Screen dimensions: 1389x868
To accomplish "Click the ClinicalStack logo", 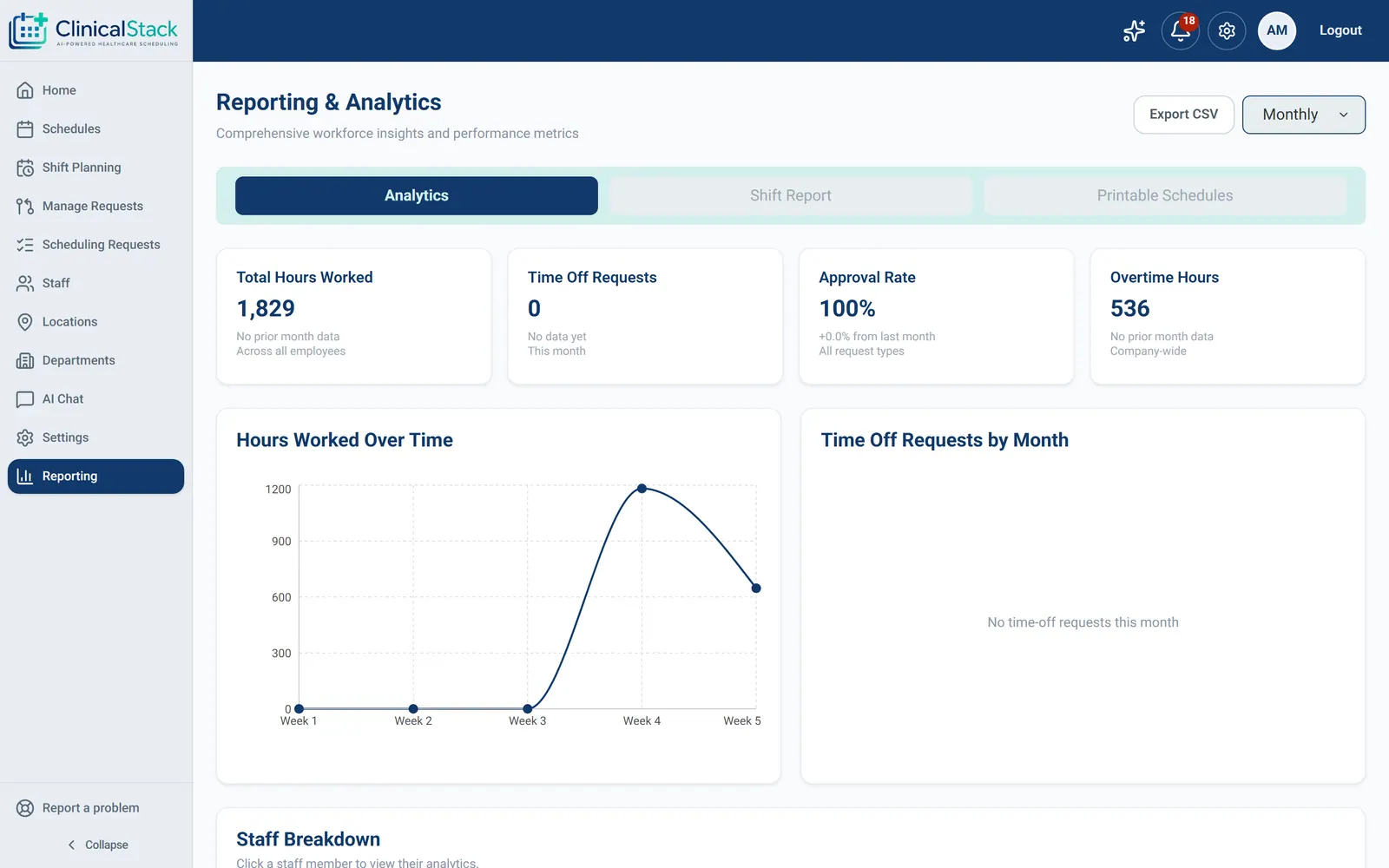I will pyautogui.click(x=94, y=30).
